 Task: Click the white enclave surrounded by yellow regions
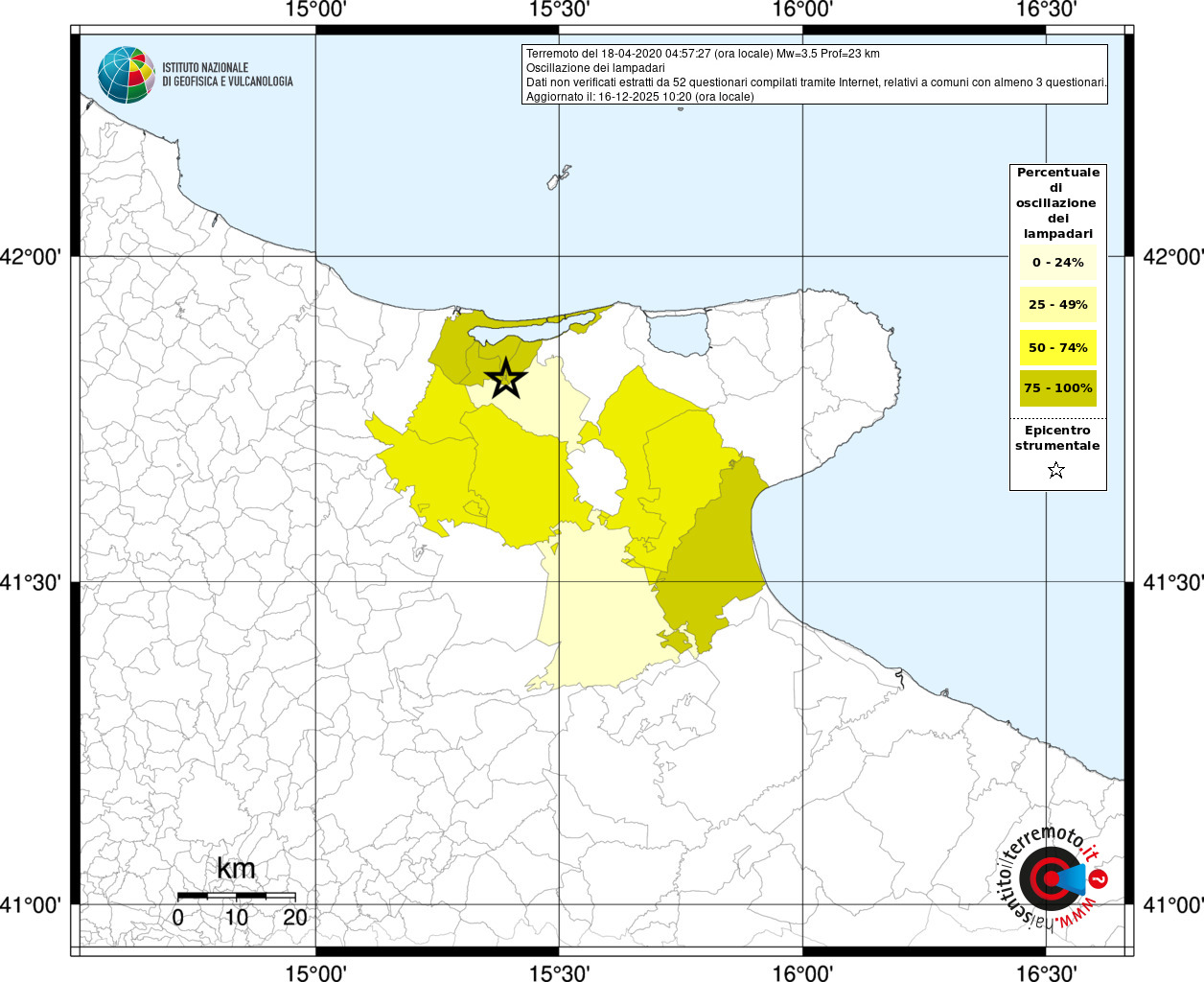pos(596,478)
